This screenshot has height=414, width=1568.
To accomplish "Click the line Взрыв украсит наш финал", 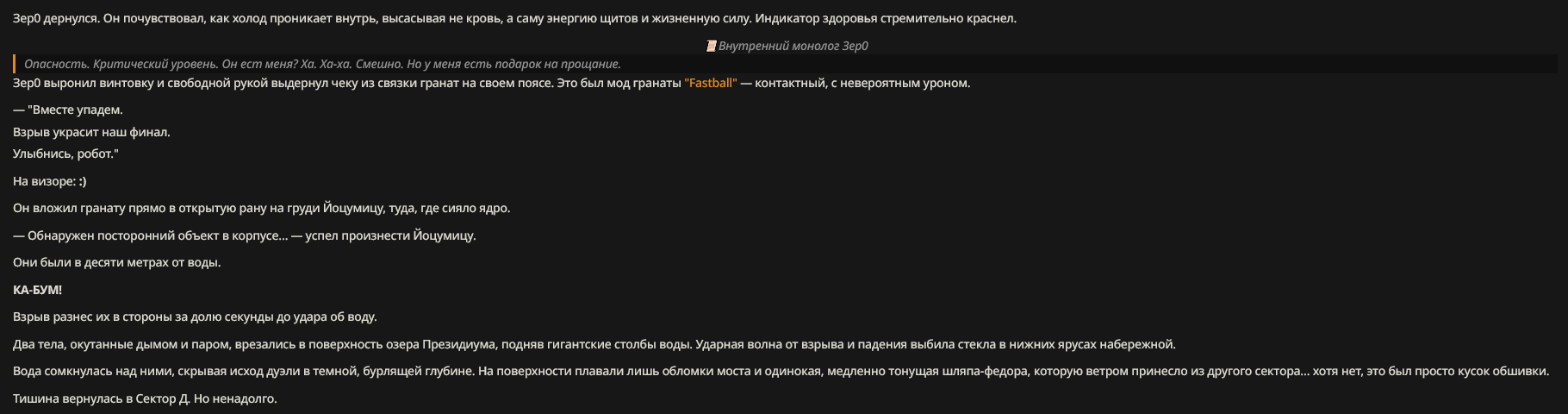I will click(x=91, y=132).
